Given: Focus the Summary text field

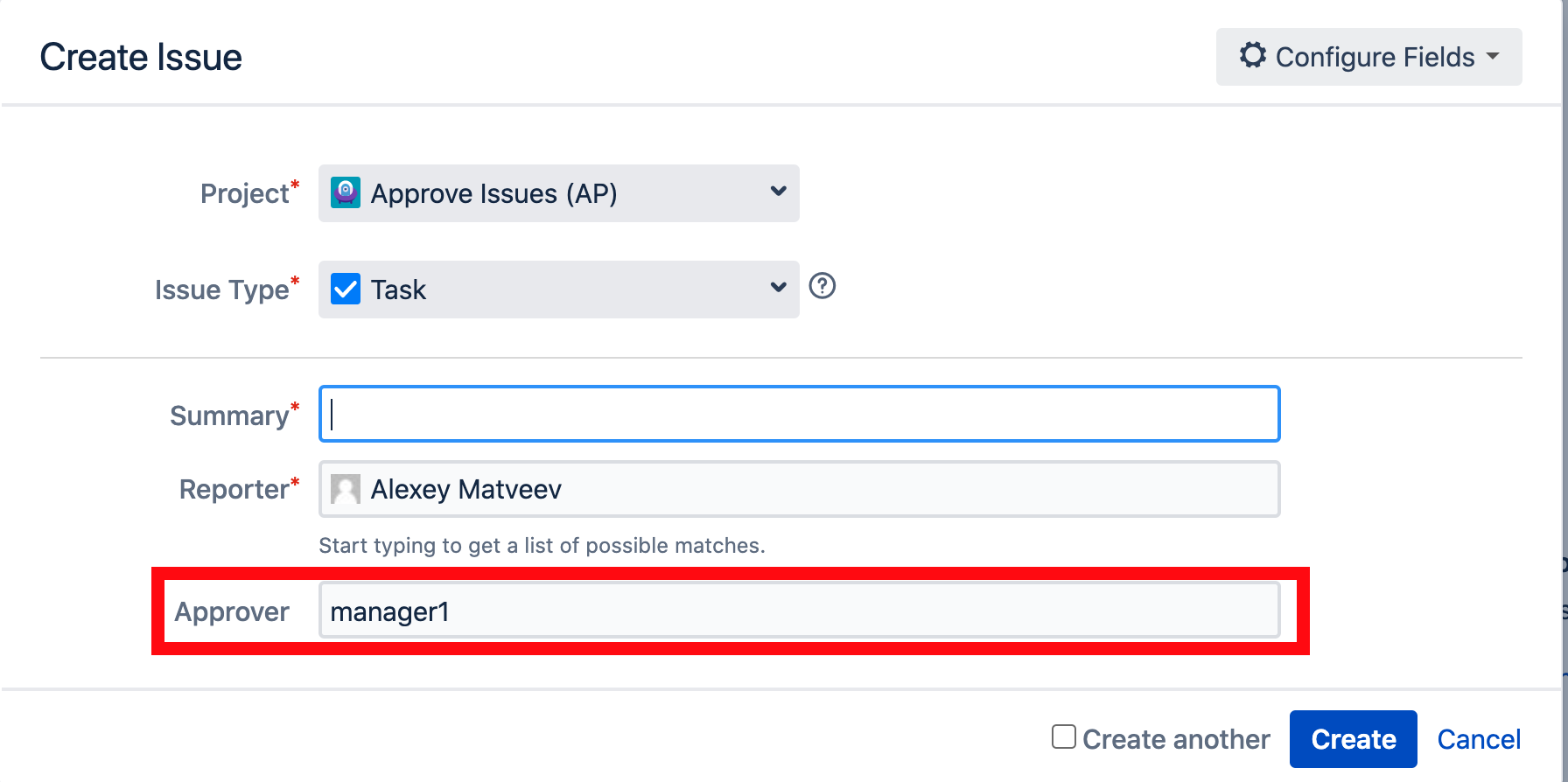Looking at the screenshot, I should pos(800,414).
